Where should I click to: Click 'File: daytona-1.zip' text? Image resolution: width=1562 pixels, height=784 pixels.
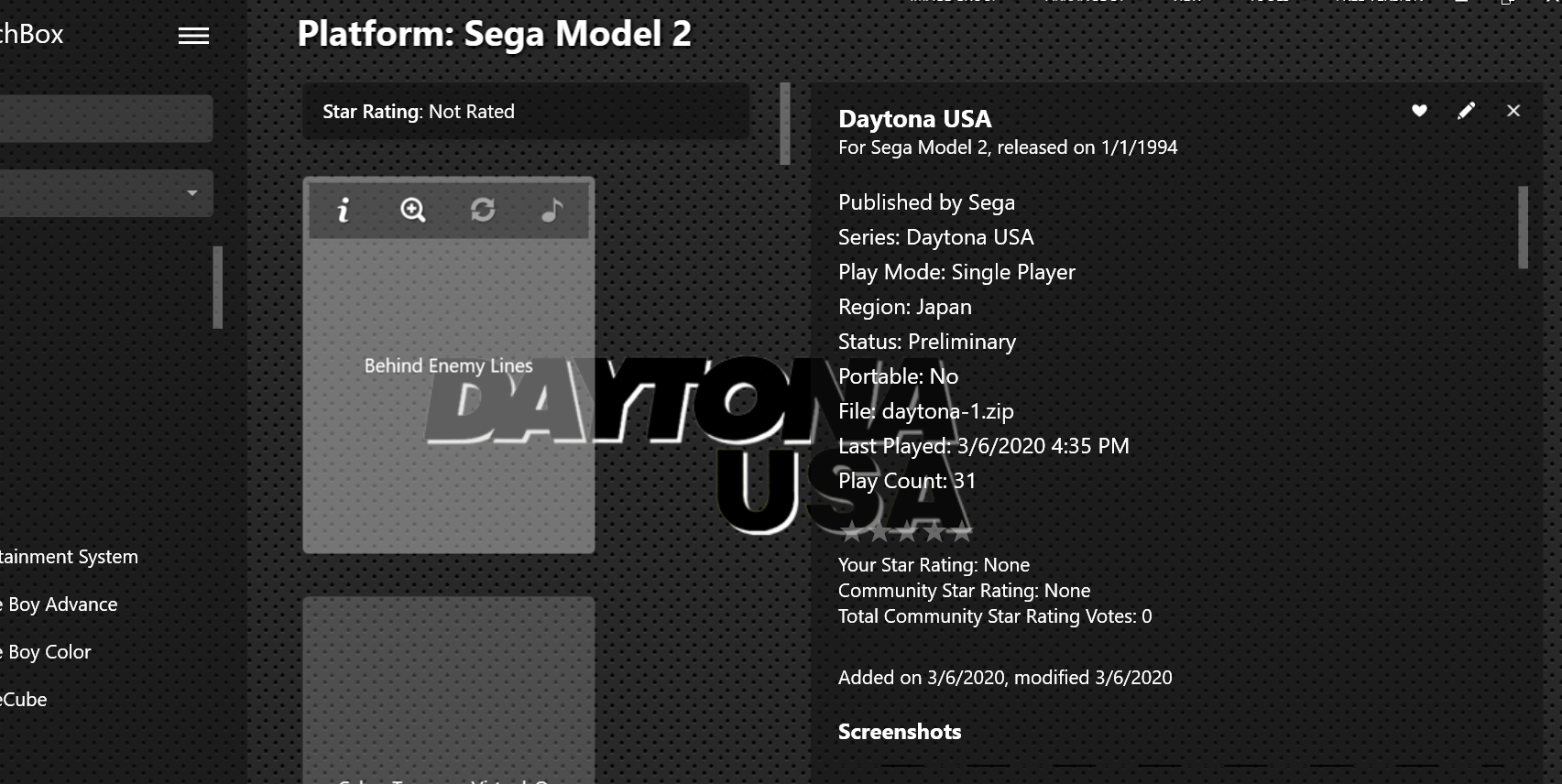(925, 411)
